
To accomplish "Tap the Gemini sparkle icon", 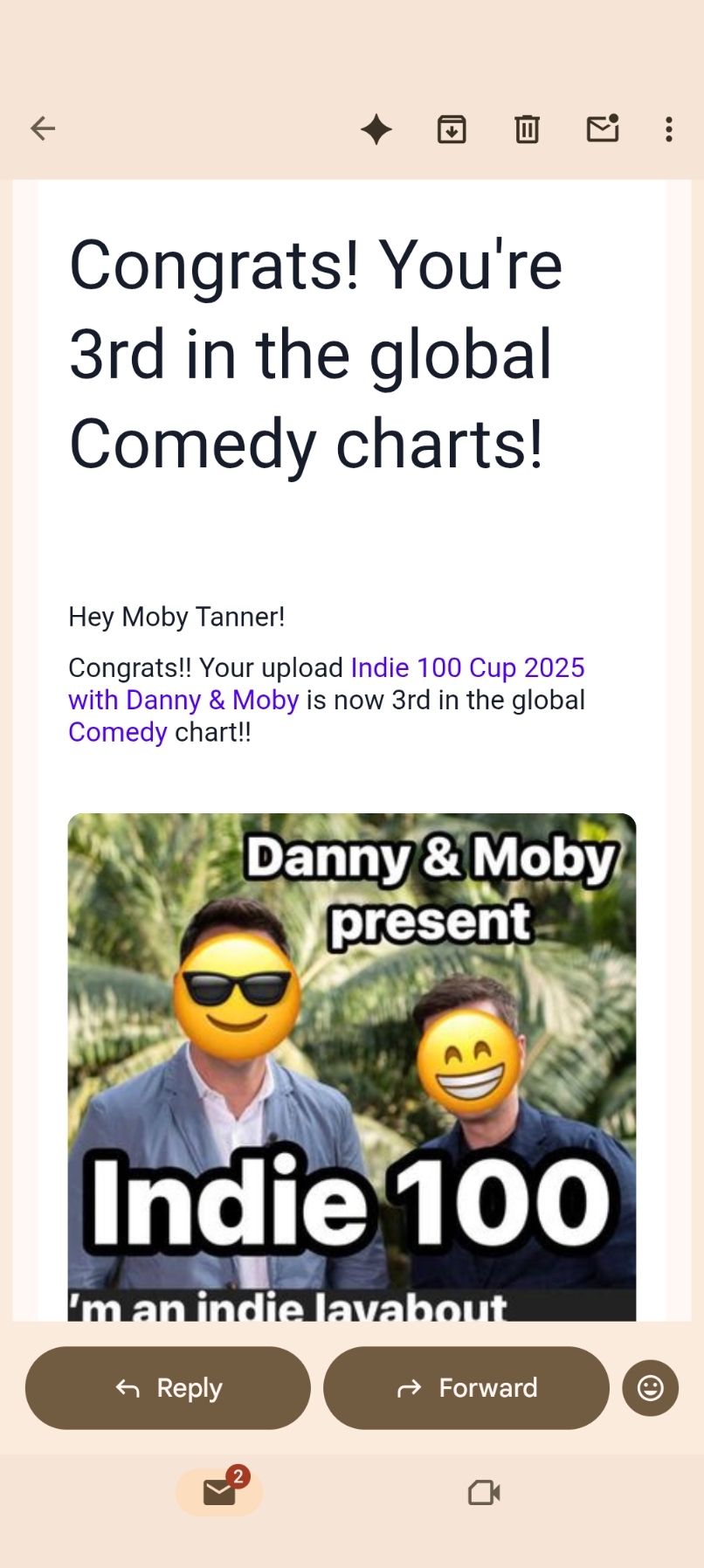I will coord(376,130).
